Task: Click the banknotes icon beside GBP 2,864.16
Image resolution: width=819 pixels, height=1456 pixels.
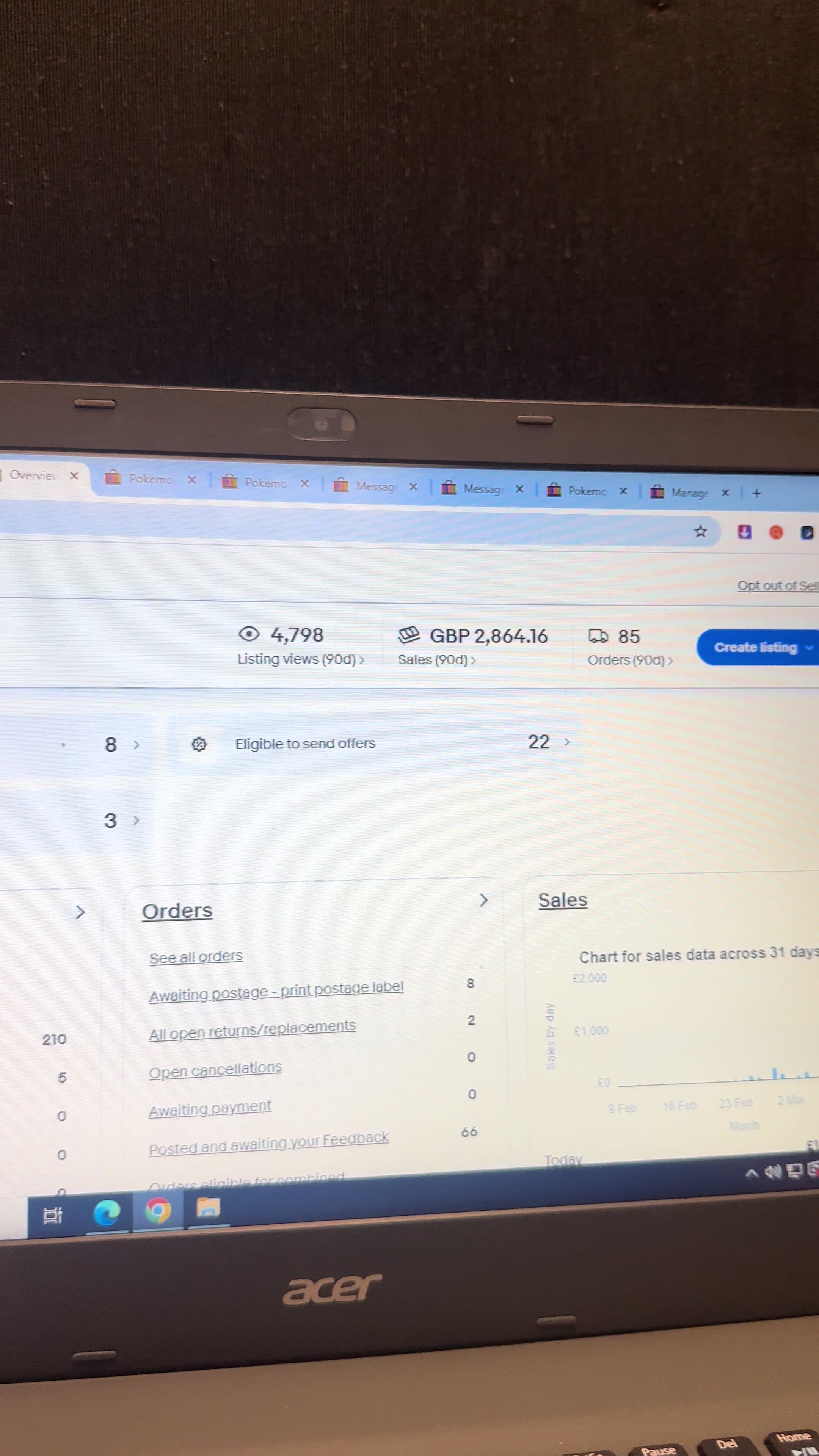Action: [x=409, y=635]
